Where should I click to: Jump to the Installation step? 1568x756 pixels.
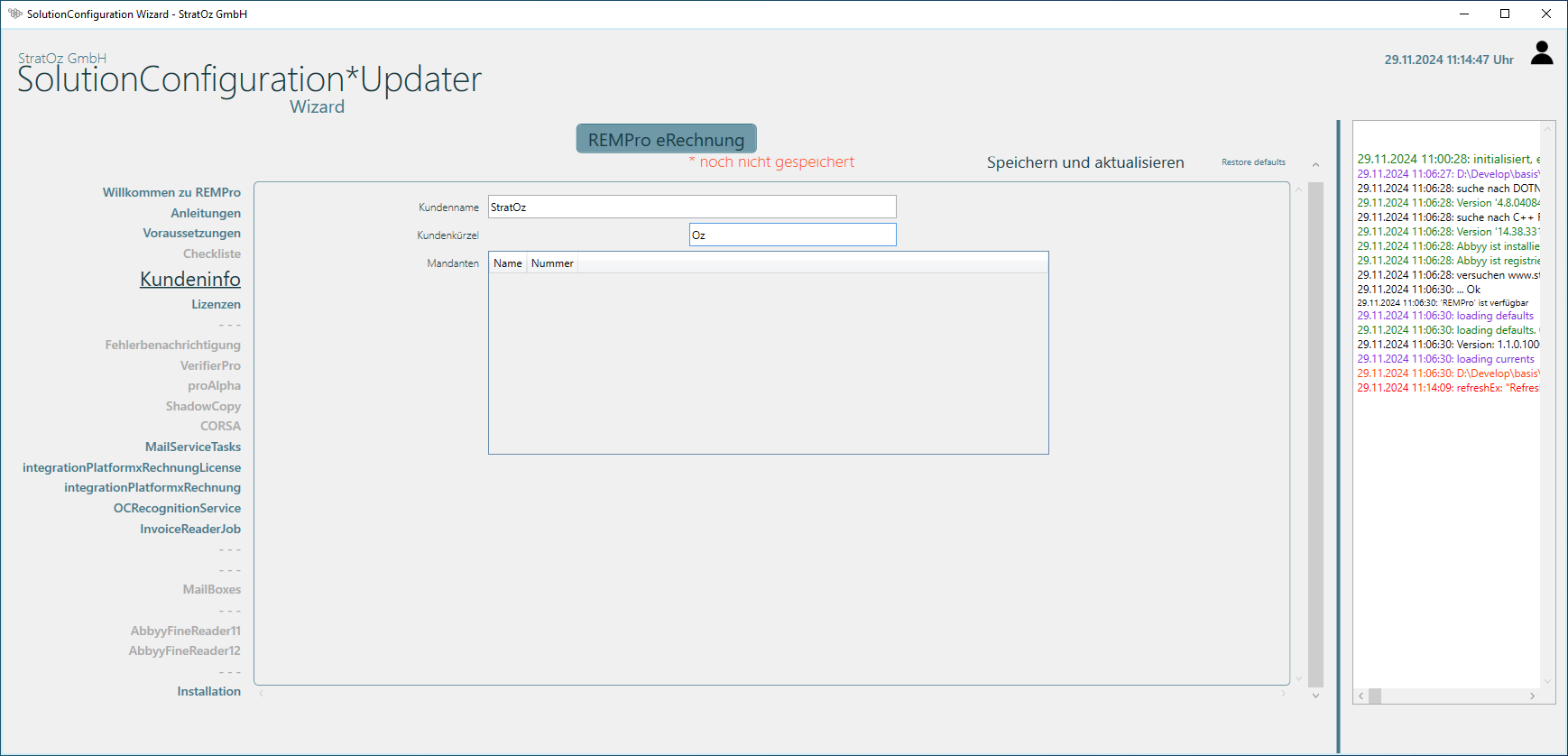[x=208, y=691]
